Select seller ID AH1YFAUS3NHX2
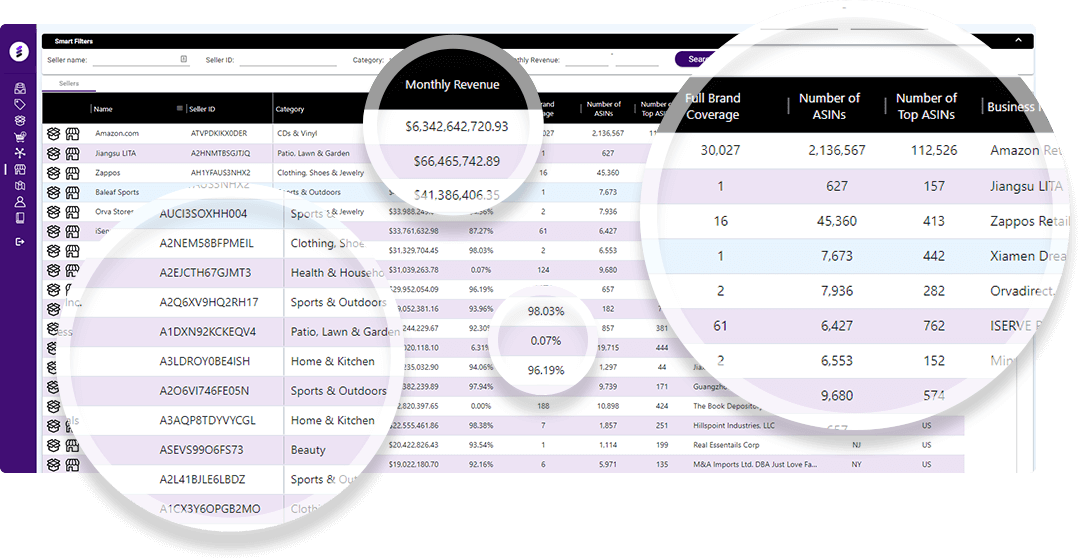1081x560 pixels. coord(221,173)
